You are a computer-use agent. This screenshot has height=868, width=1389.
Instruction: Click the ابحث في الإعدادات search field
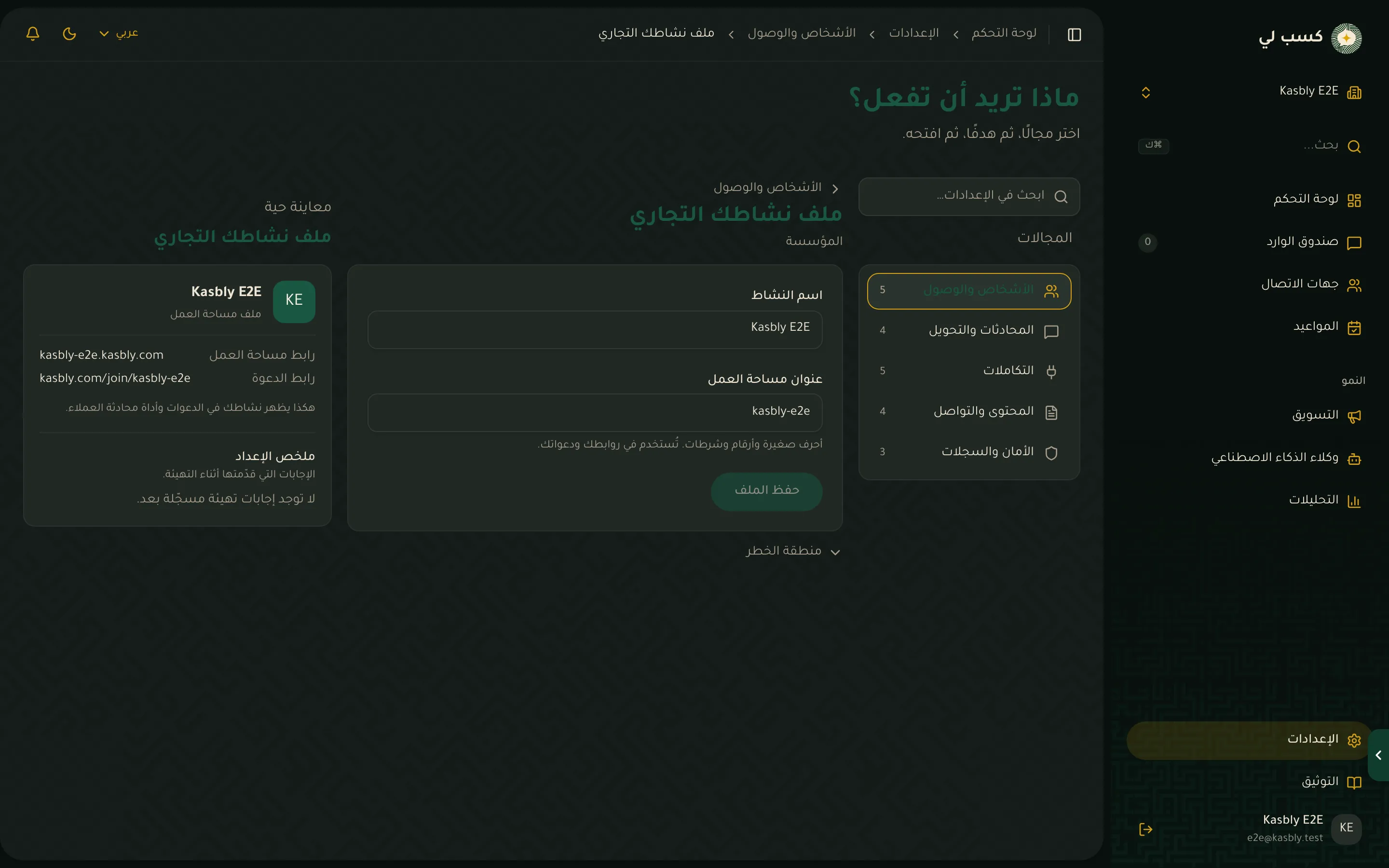coord(969,196)
